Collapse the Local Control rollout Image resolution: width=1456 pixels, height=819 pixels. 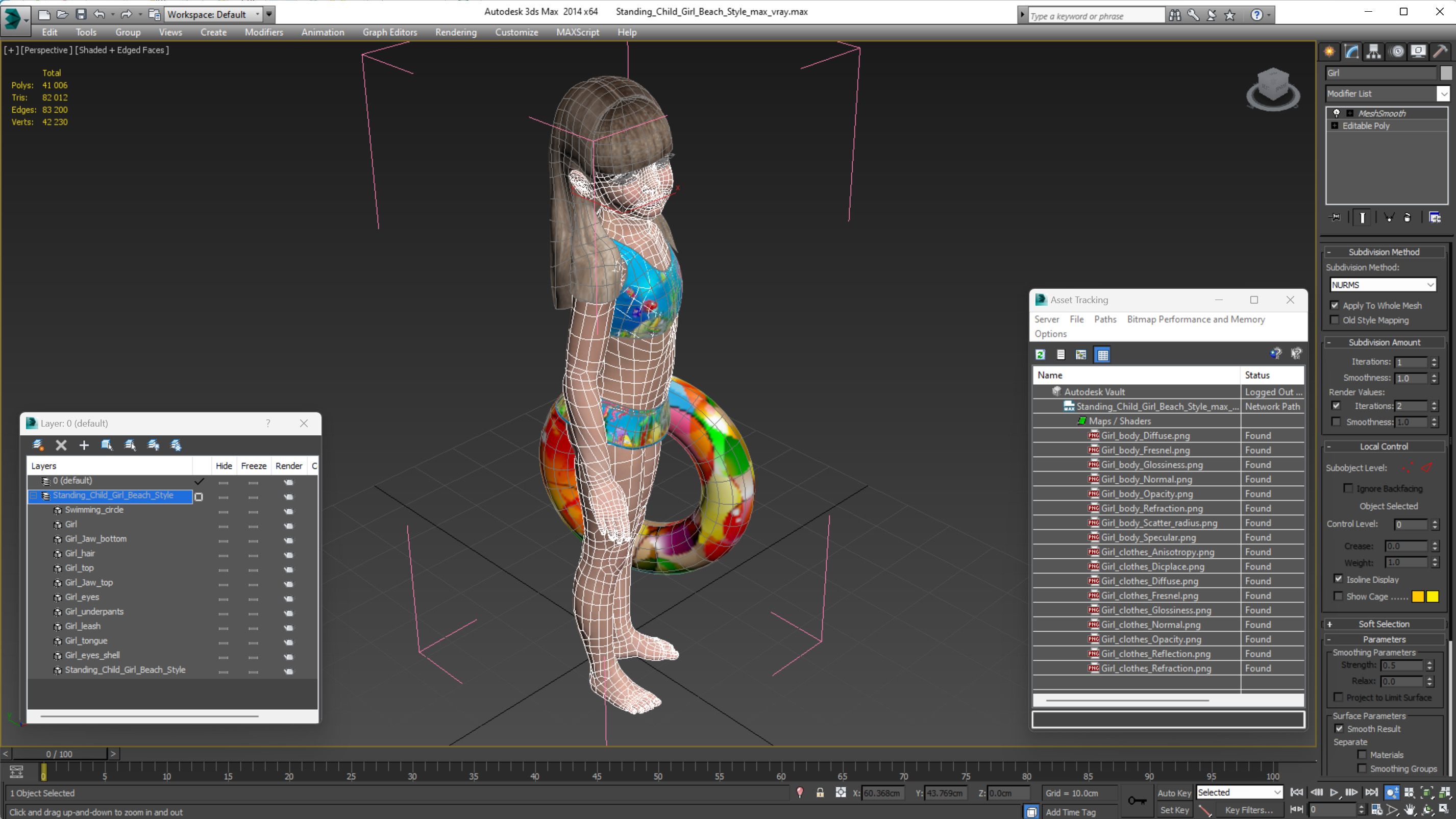(x=1383, y=446)
